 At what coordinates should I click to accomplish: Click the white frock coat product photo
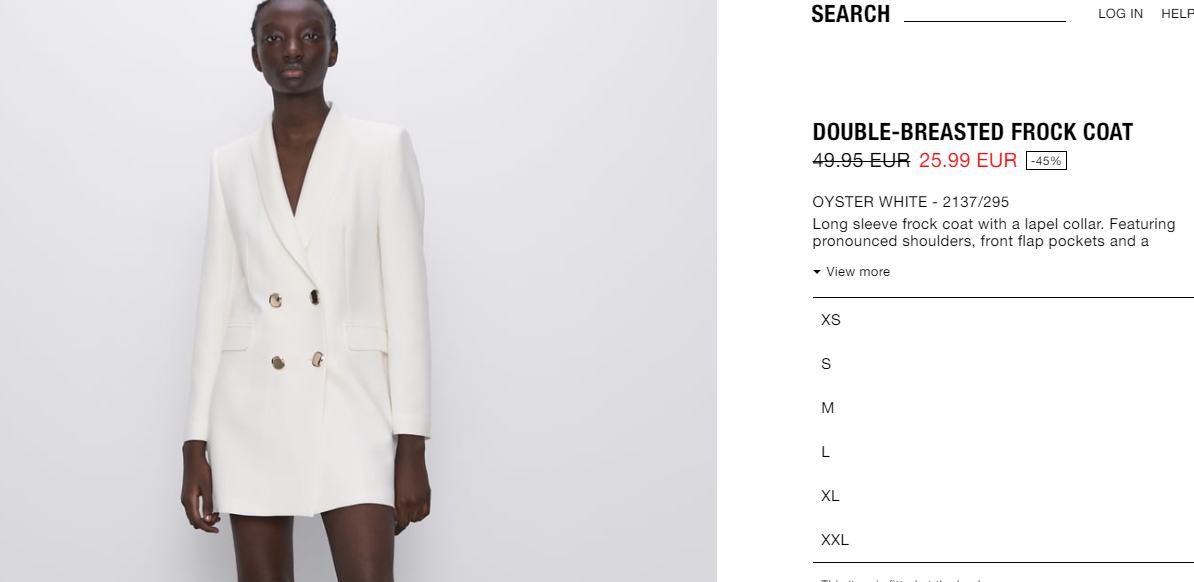358,291
